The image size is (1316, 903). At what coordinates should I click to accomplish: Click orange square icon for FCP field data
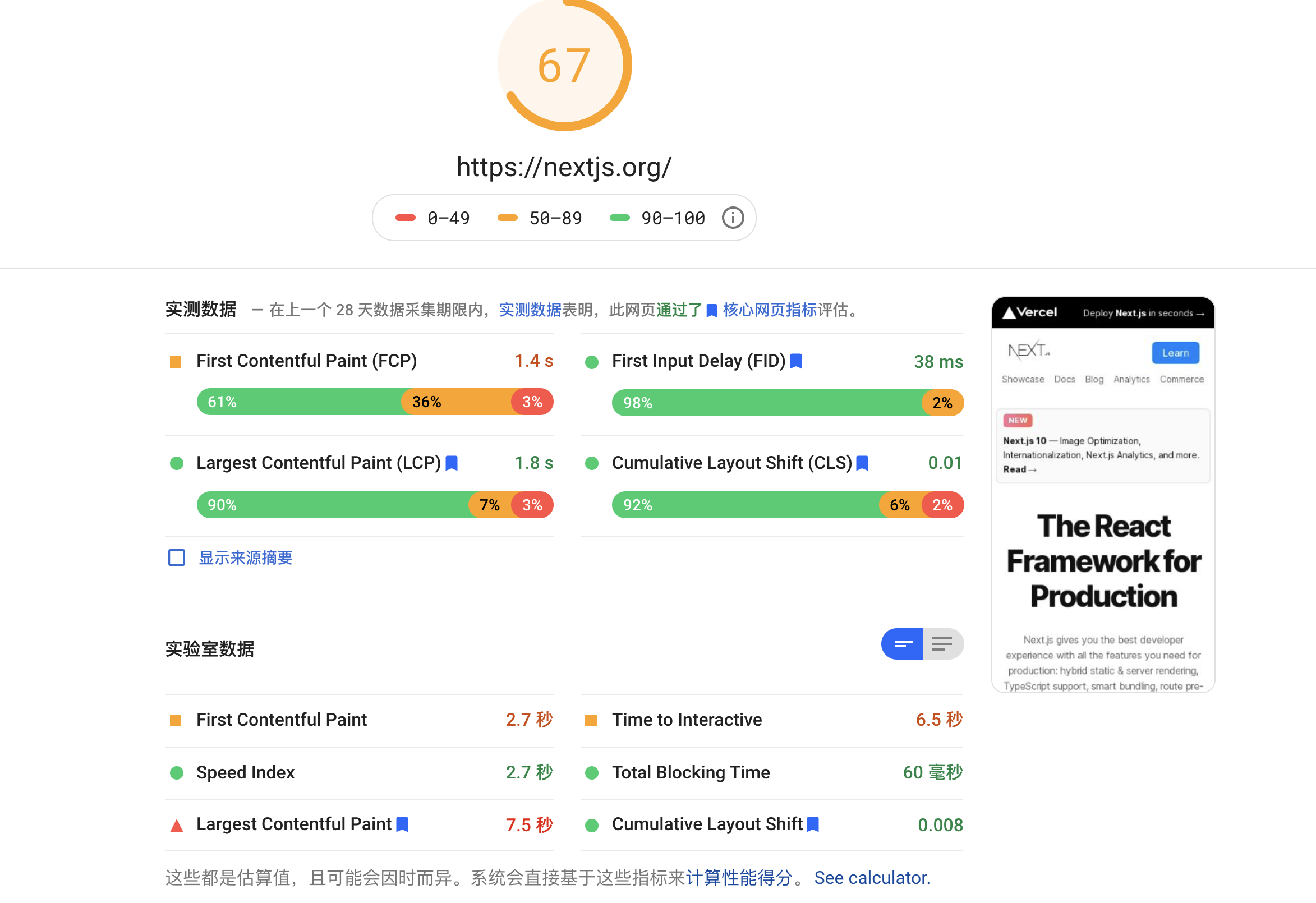pyautogui.click(x=176, y=362)
